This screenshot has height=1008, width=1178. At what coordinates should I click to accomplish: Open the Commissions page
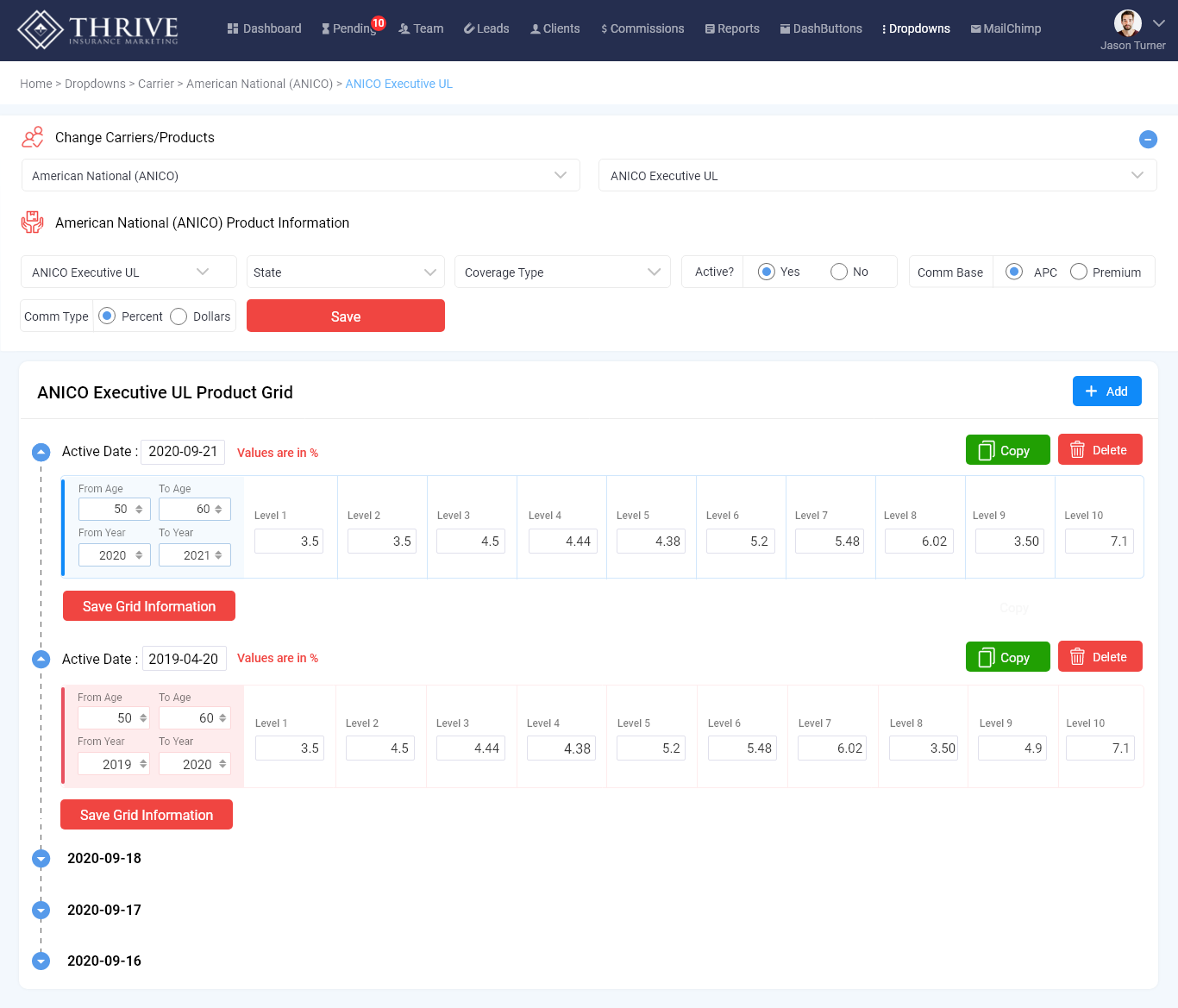coord(642,28)
